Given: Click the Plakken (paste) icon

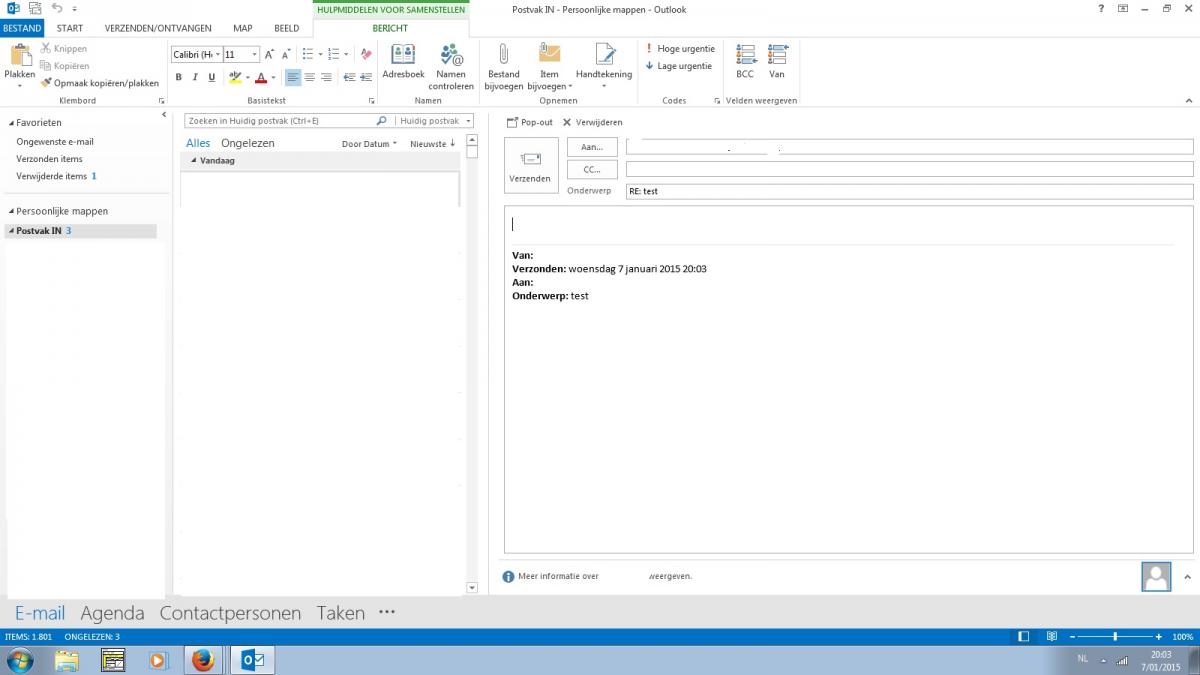Looking at the screenshot, I should (x=19, y=55).
